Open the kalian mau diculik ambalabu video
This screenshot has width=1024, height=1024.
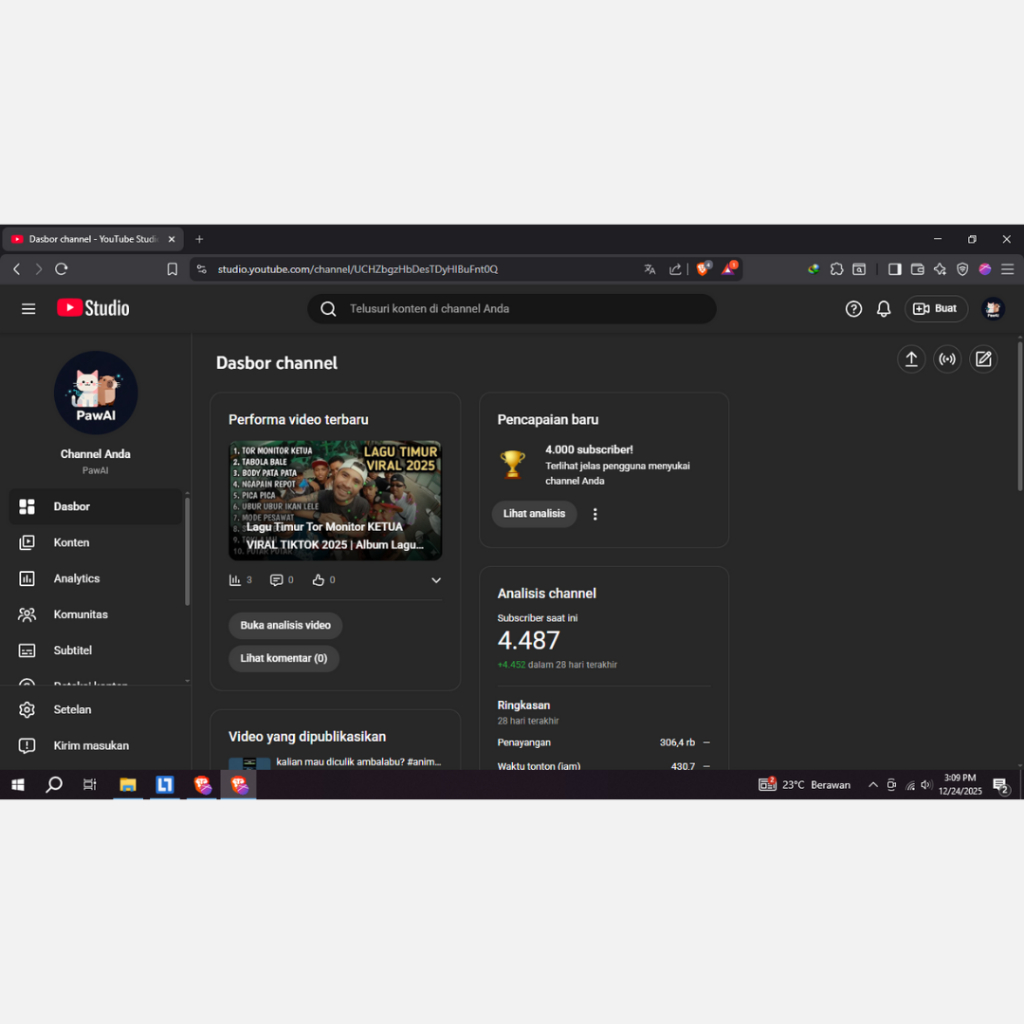(335, 762)
